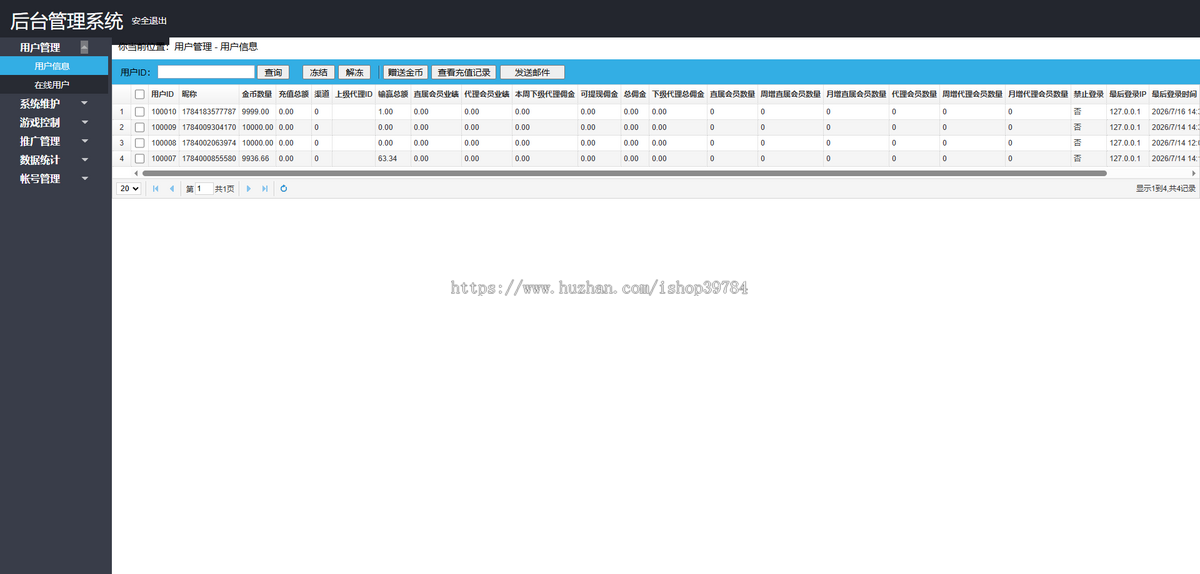The width and height of the screenshot is (1200, 574).
Task: Click the 最后登录IP column header
Action: tap(1127, 94)
